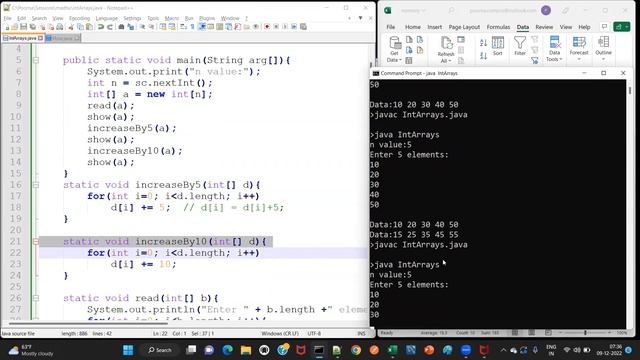This screenshot has width=640, height=360.
Task: Start macro recording with the red record icon
Action: (267, 27)
